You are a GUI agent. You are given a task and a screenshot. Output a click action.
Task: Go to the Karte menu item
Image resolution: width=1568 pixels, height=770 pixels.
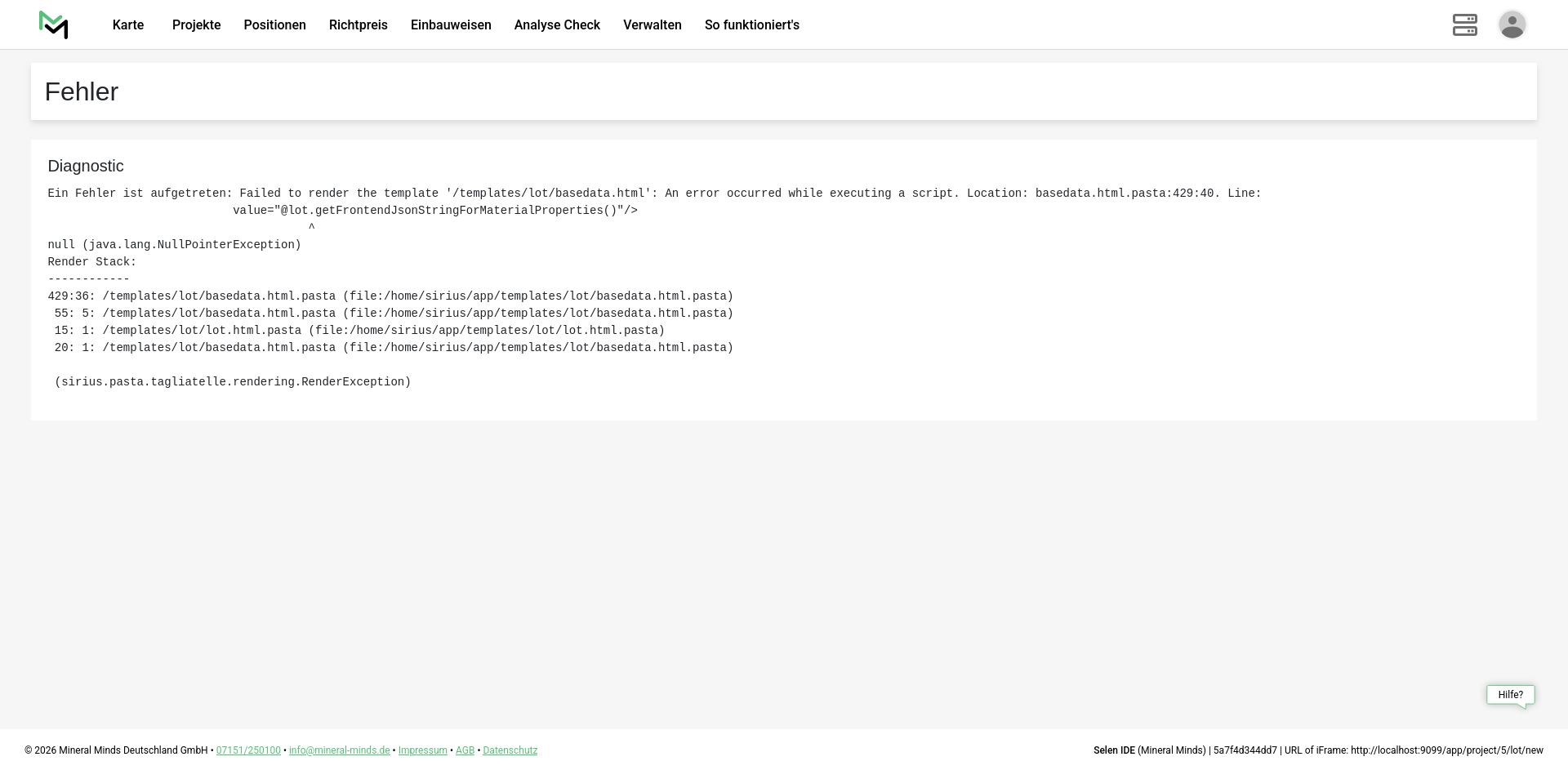tap(128, 25)
